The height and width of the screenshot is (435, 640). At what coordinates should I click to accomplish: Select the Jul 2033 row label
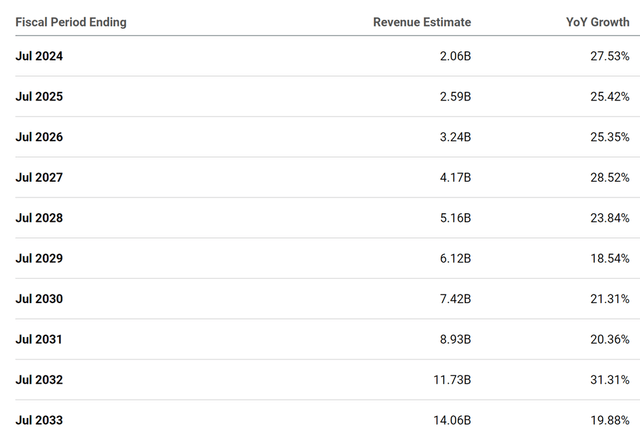[39, 420]
